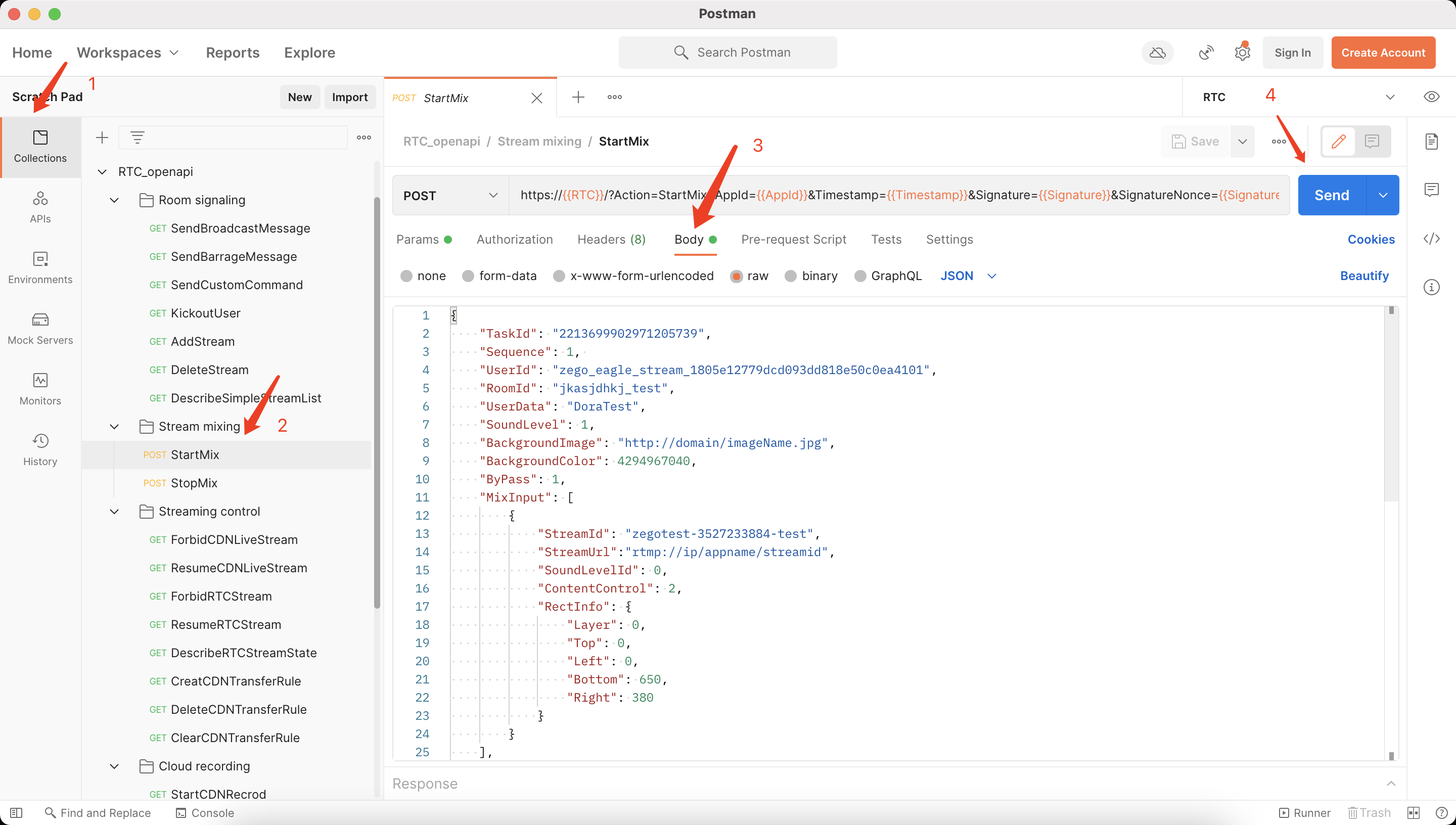Switch to the Tests tab
Image resolution: width=1456 pixels, height=825 pixels.
tap(886, 239)
